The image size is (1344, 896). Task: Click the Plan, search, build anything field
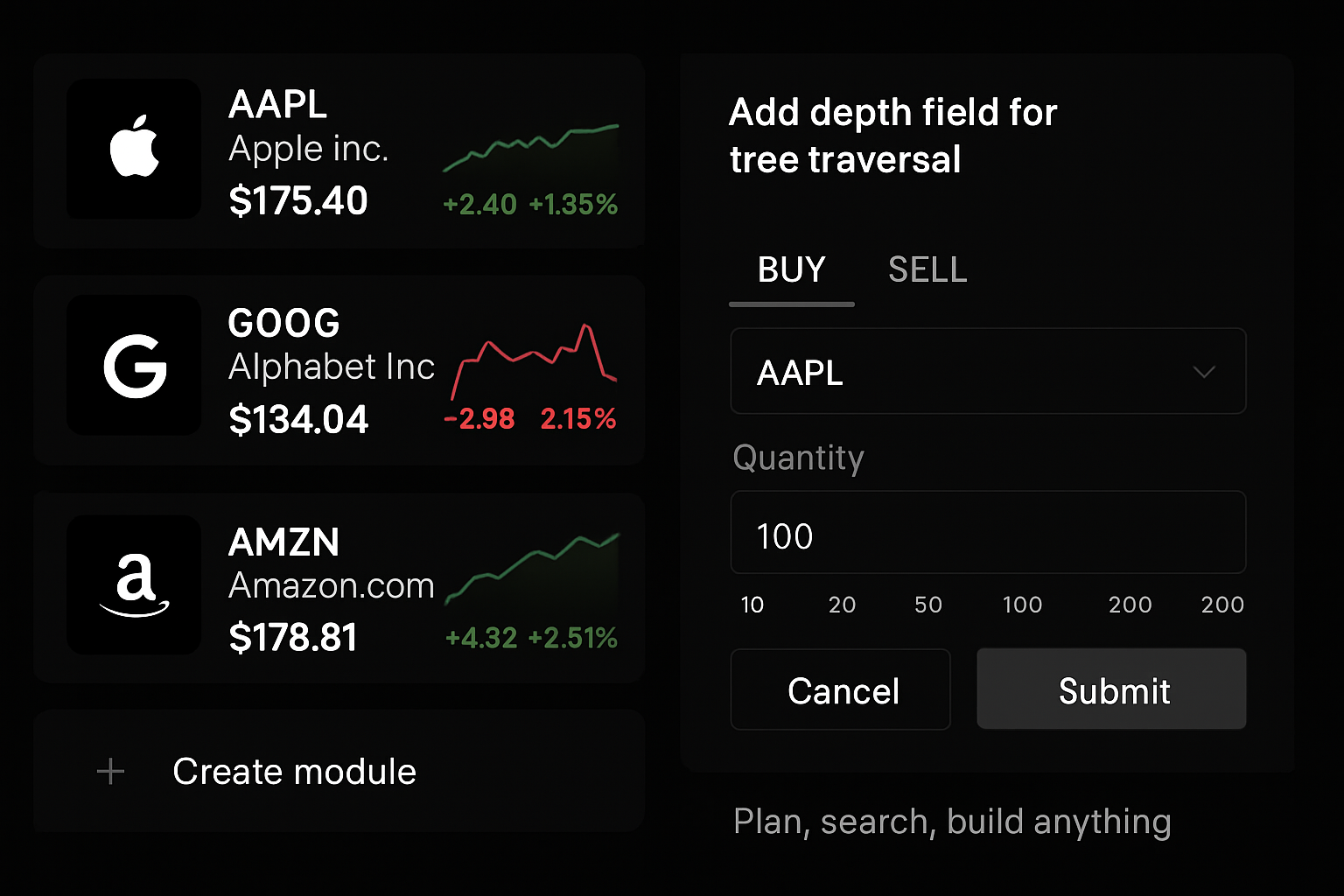(x=952, y=822)
